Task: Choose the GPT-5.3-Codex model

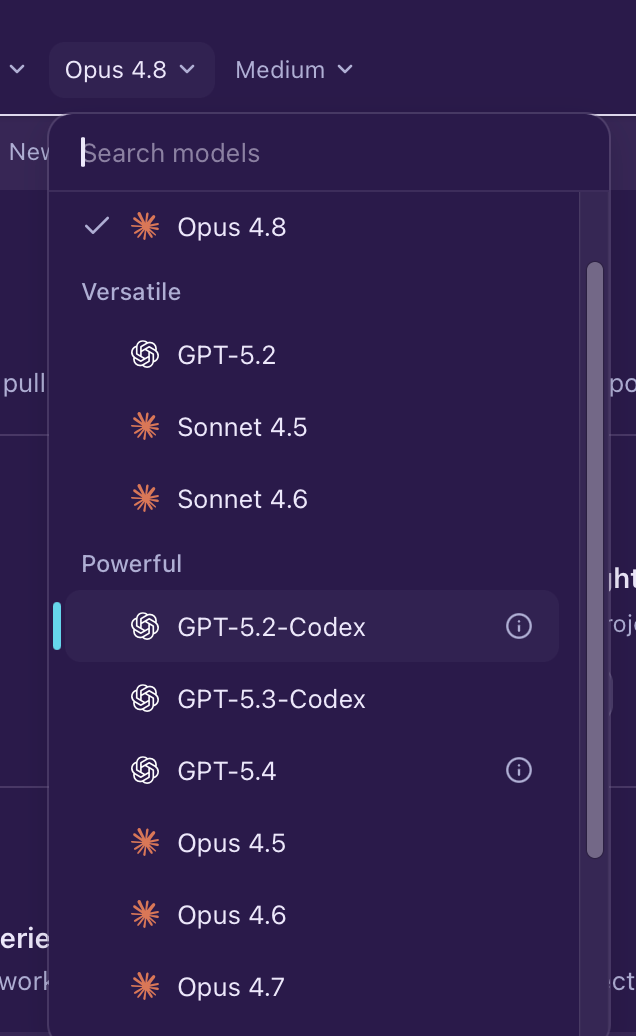Action: click(x=312, y=699)
